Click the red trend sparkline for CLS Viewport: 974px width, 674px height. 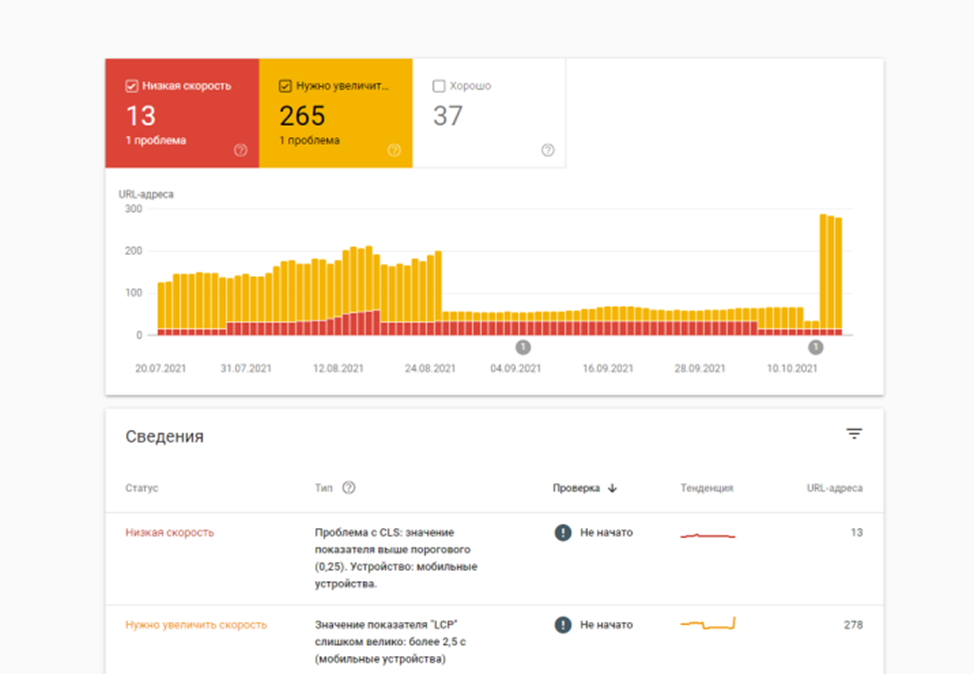(x=708, y=535)
